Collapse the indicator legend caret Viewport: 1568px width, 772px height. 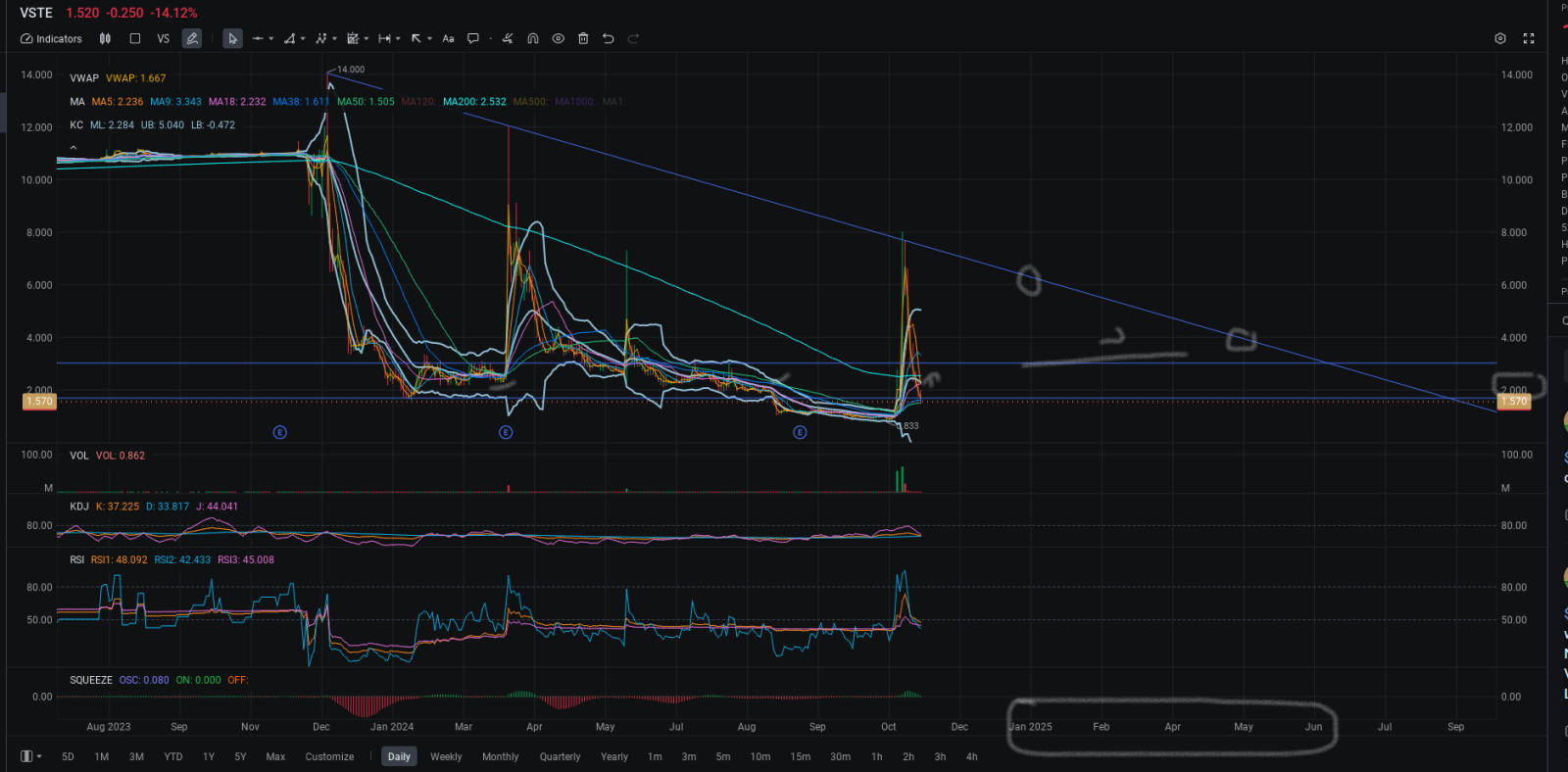click(73, 148)
